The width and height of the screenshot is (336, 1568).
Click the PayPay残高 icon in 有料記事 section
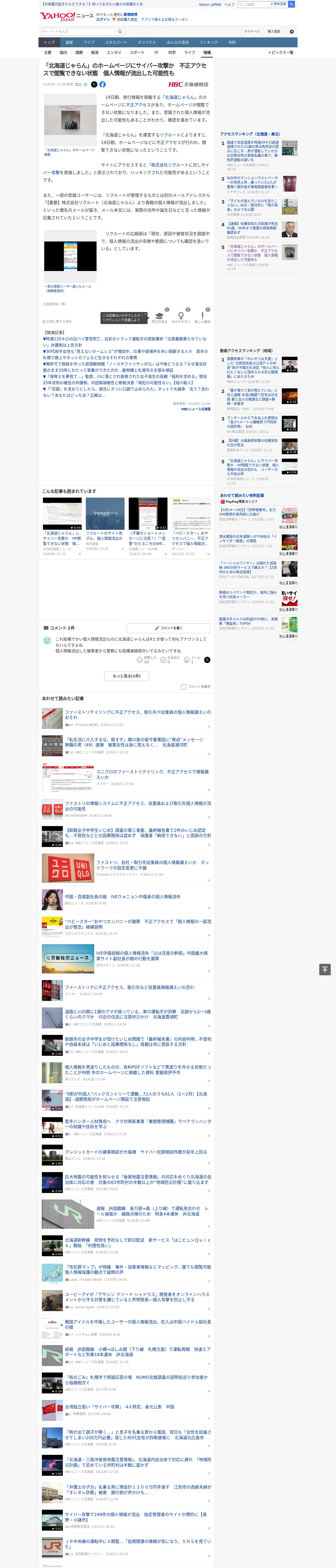223,501
